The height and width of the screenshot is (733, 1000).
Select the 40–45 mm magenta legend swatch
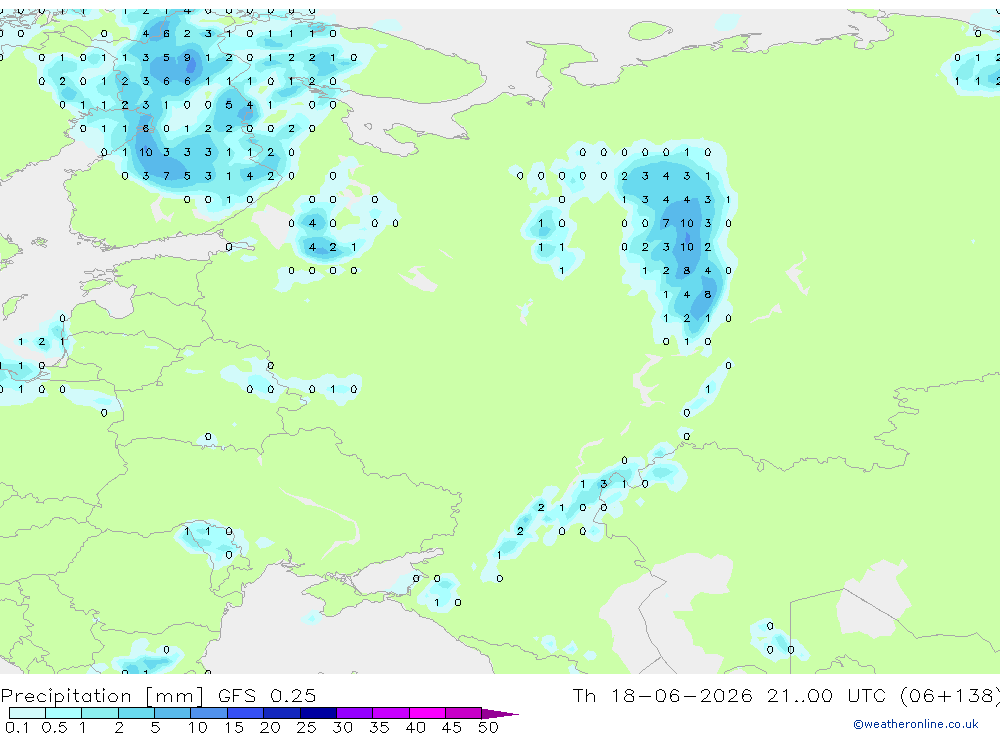[427, 713]
